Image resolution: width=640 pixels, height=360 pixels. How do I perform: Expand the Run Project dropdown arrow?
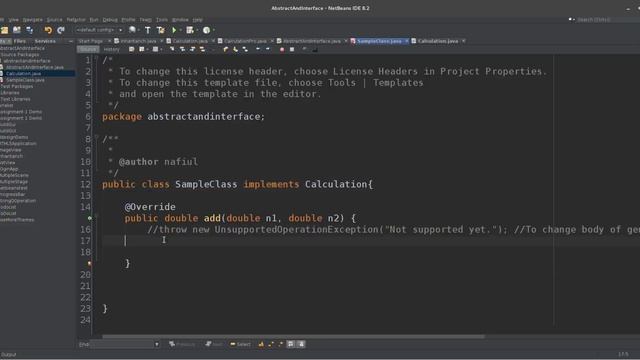point(180,30)
